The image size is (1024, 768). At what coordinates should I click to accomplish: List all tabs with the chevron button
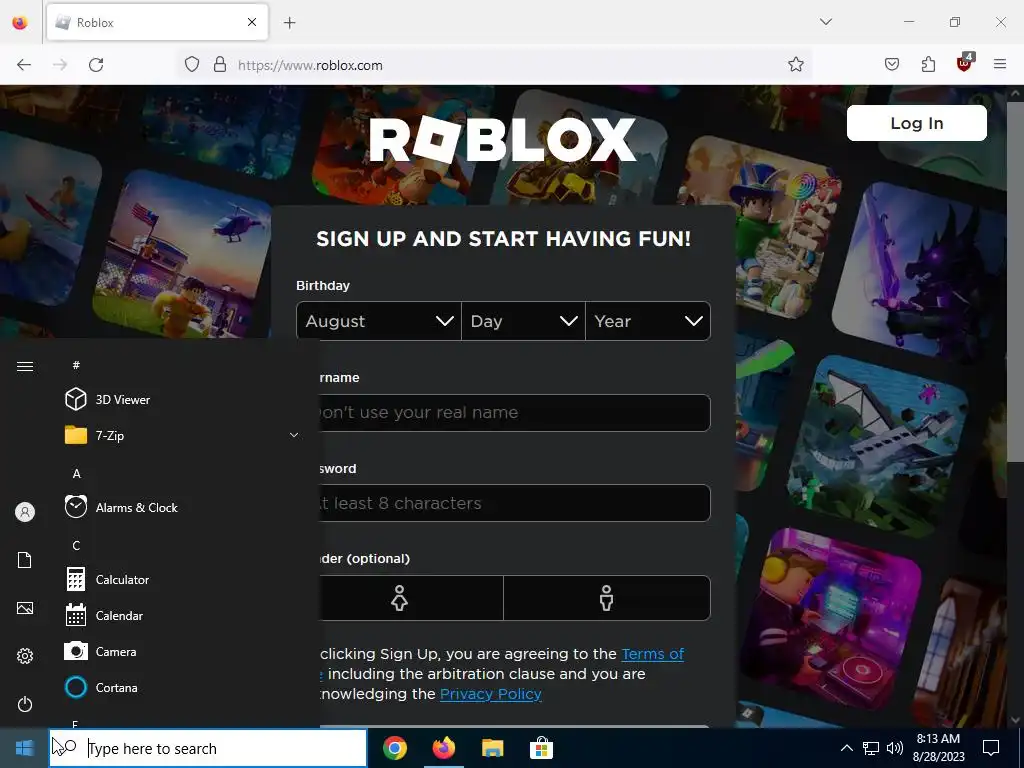(x=826, y=22)
